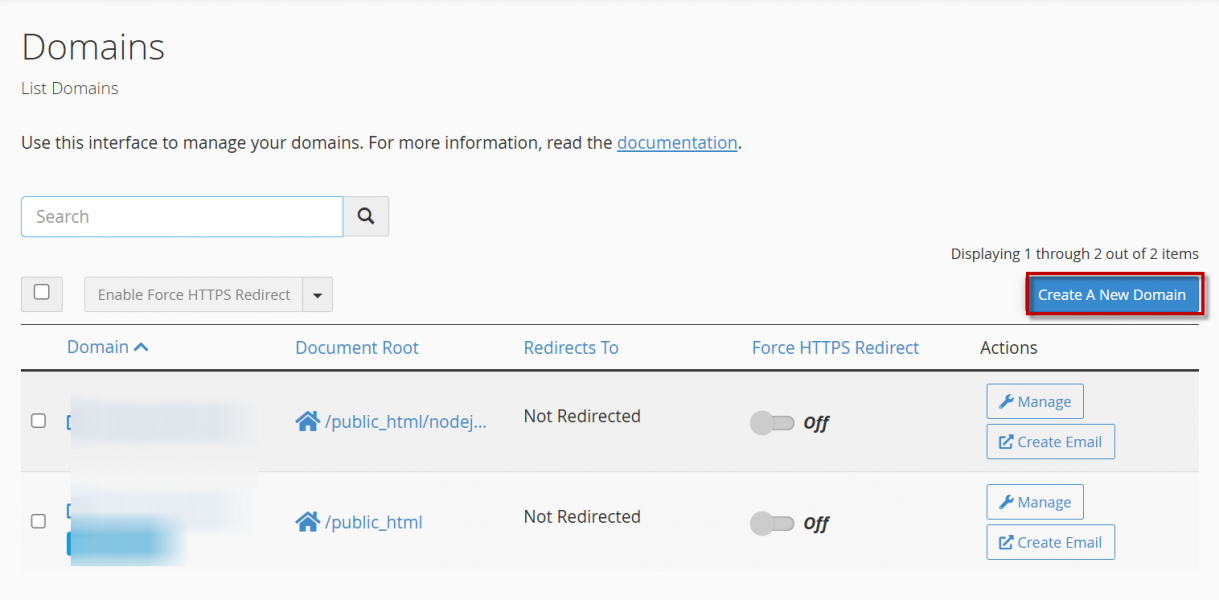Expand the Enable Force HTTPS Redirect dropdown arrow
This screenshot has height=600, width=1219.
(317, 295)
